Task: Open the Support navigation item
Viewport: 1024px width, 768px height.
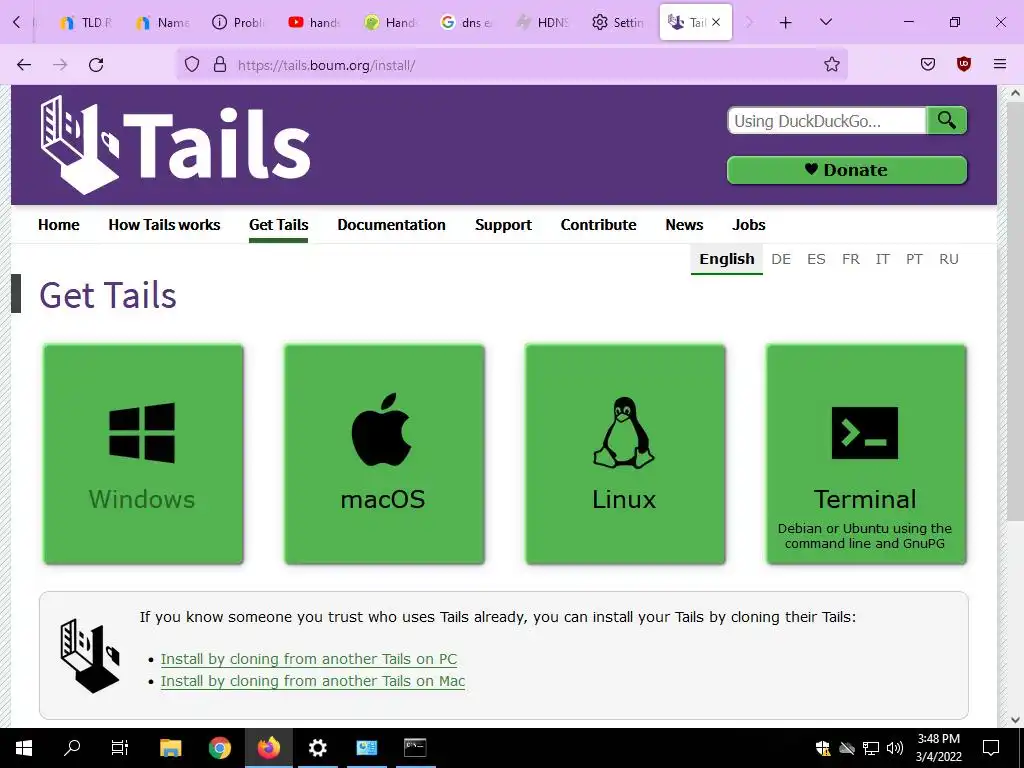Action: tap(504, 225)
